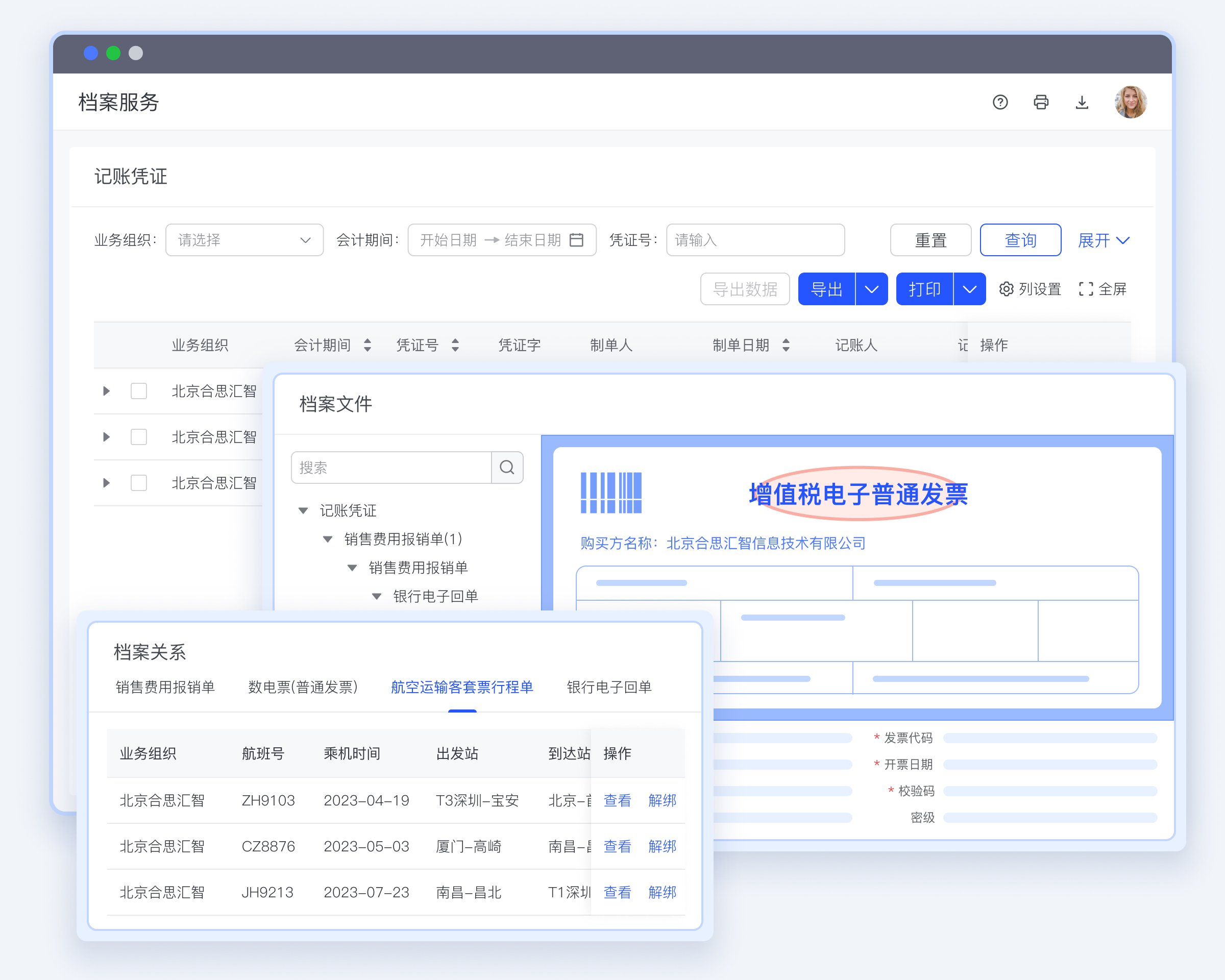Click 解绑 link for flight ZH9103
The image size is (1225, 980).
(x=662, y=800)
